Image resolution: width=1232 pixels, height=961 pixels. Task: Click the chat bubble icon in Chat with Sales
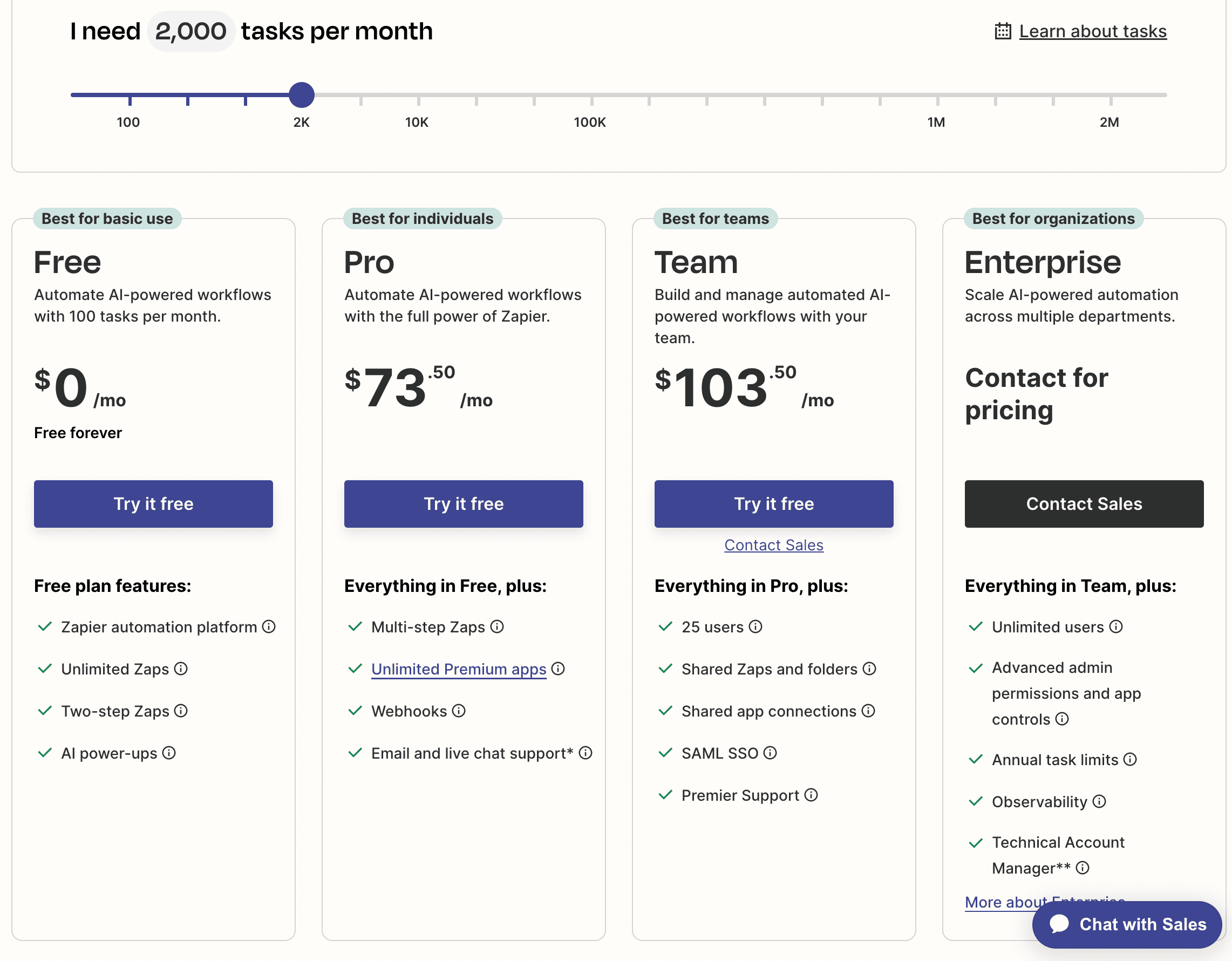(1059, 924)
